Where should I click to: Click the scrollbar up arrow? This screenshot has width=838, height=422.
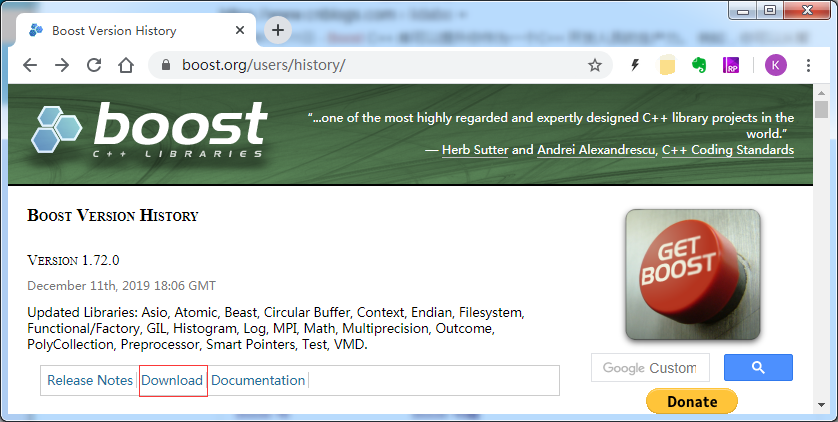tap(821, 93)
